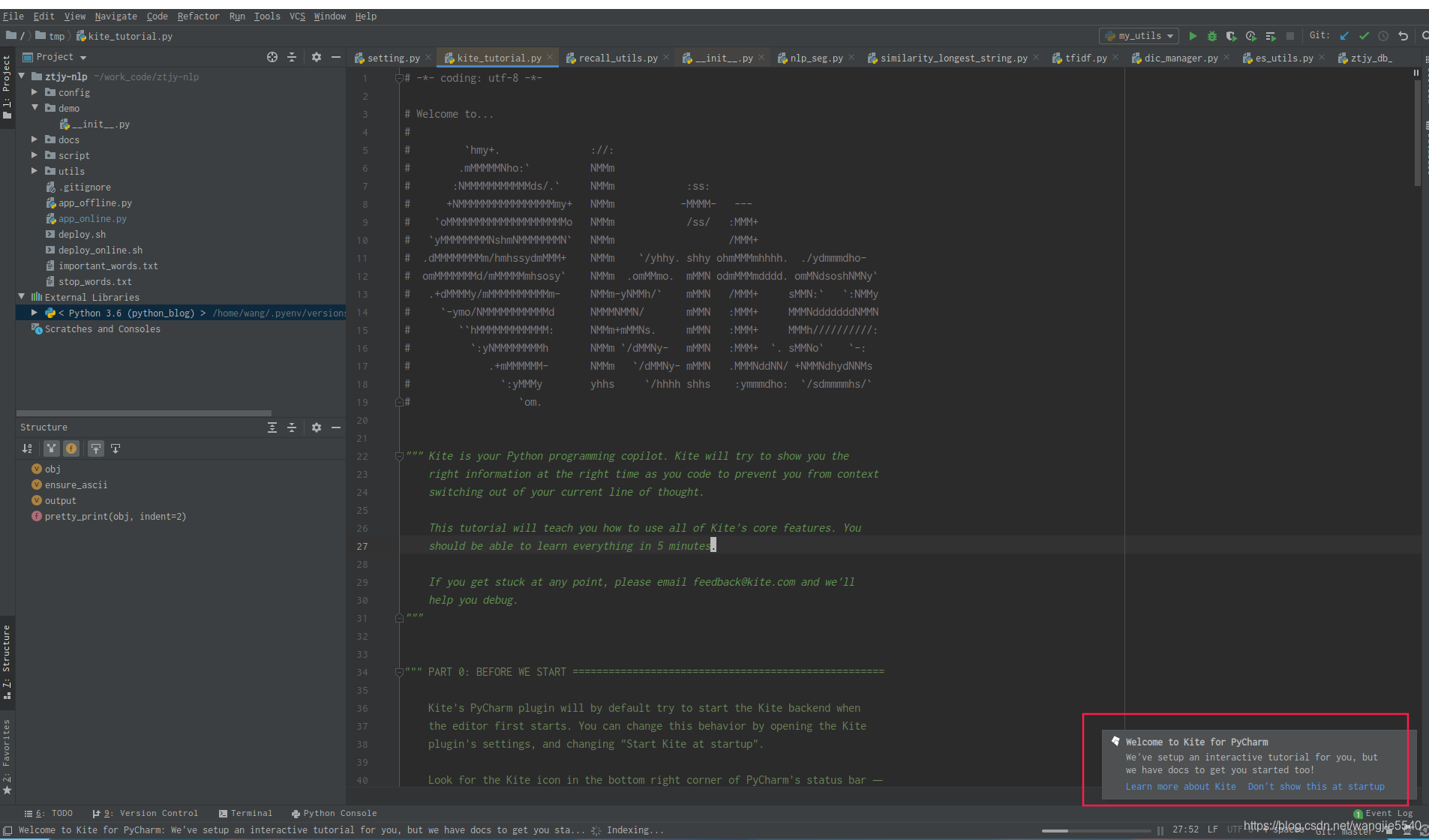The height and width of the screenshot is (840, 1429).
Task: Click Learn more about Kite link
Action: (x=1180, y=787)
